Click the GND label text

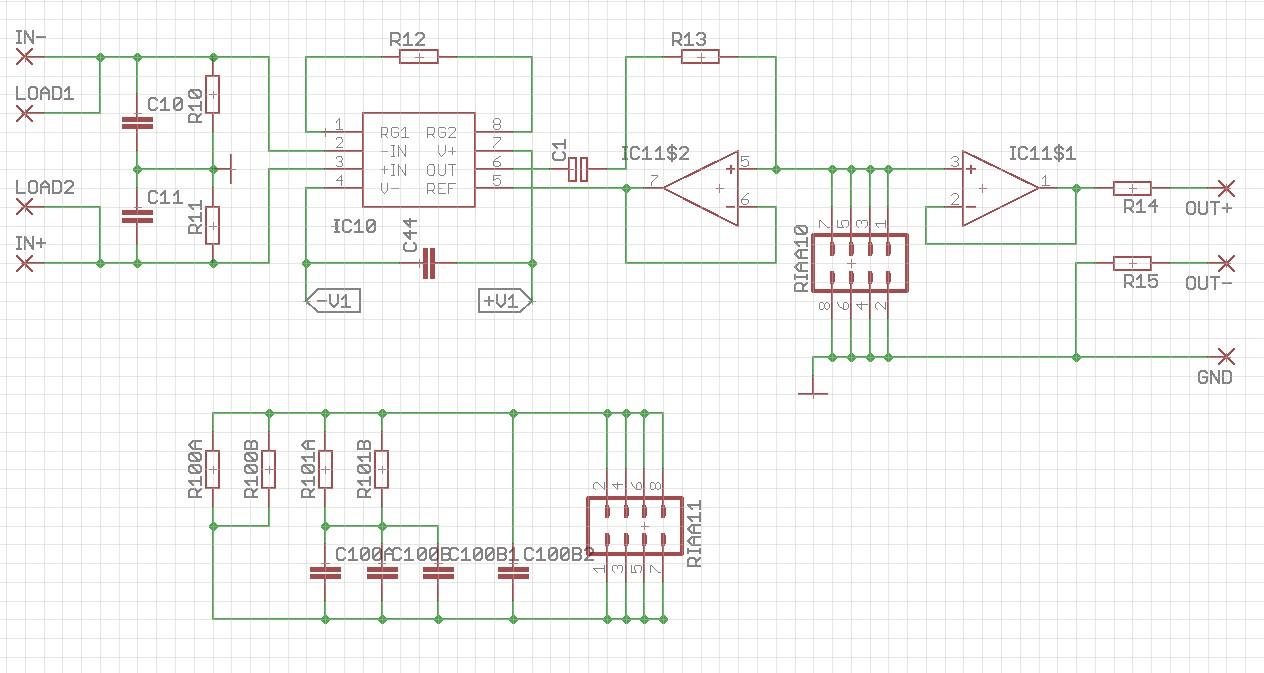coord(1215,378)
